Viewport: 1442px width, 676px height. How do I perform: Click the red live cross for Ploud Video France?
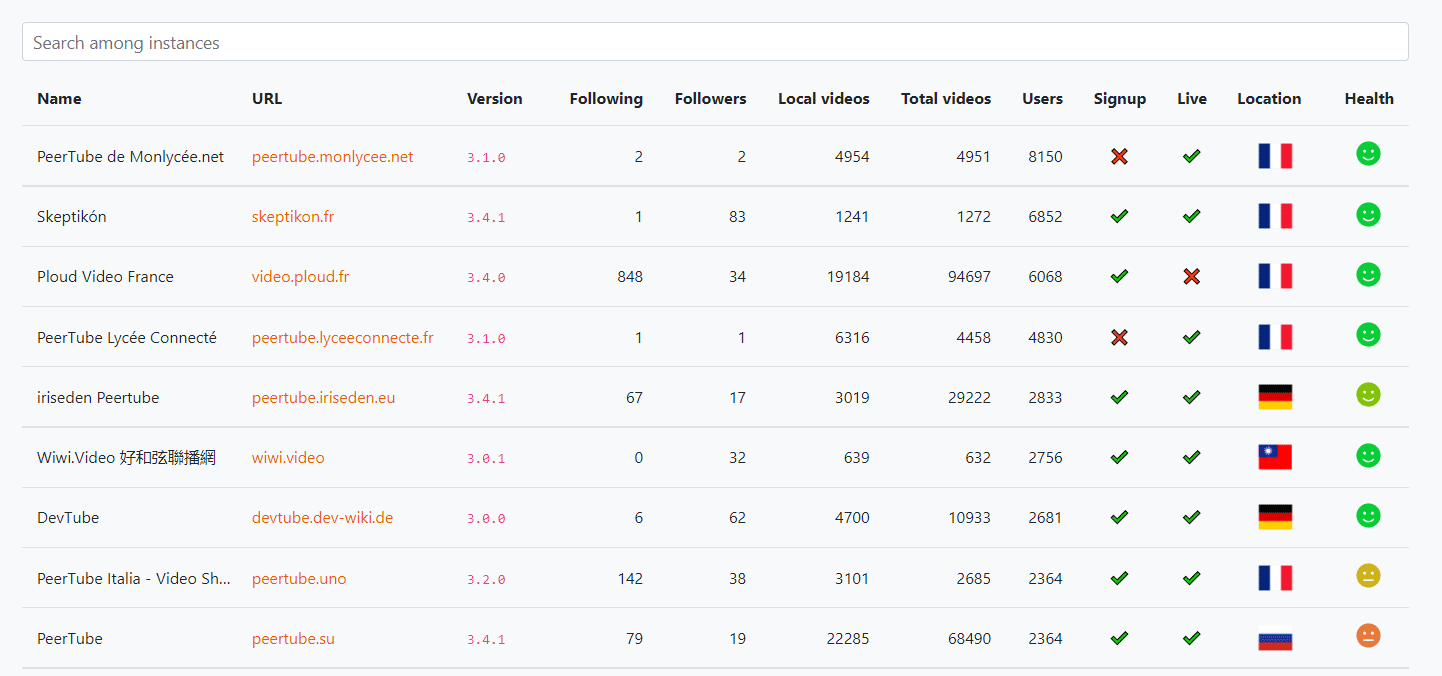point(1191,276)
